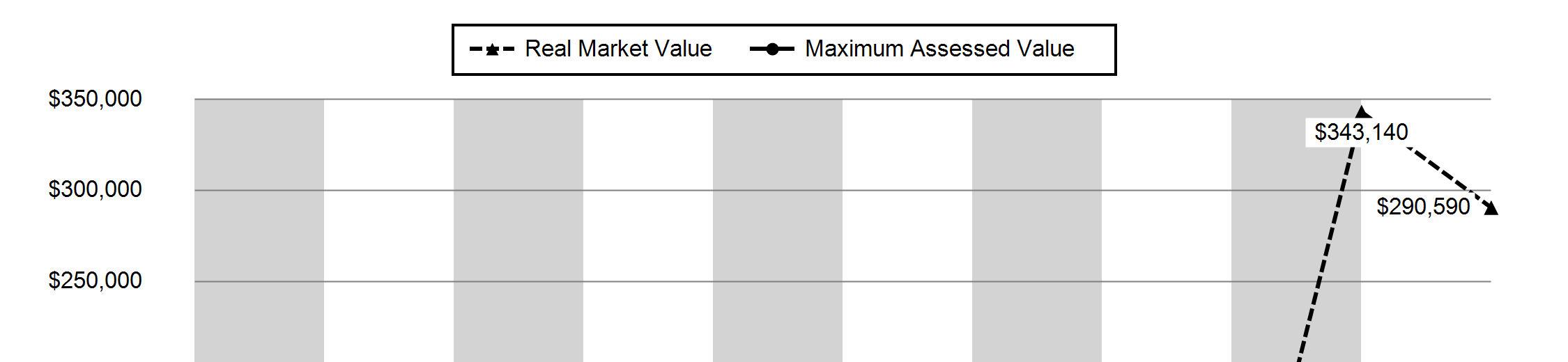
Task: Select the $300,000 axis label
Action: pyautogui.click(x=95, y=189)
